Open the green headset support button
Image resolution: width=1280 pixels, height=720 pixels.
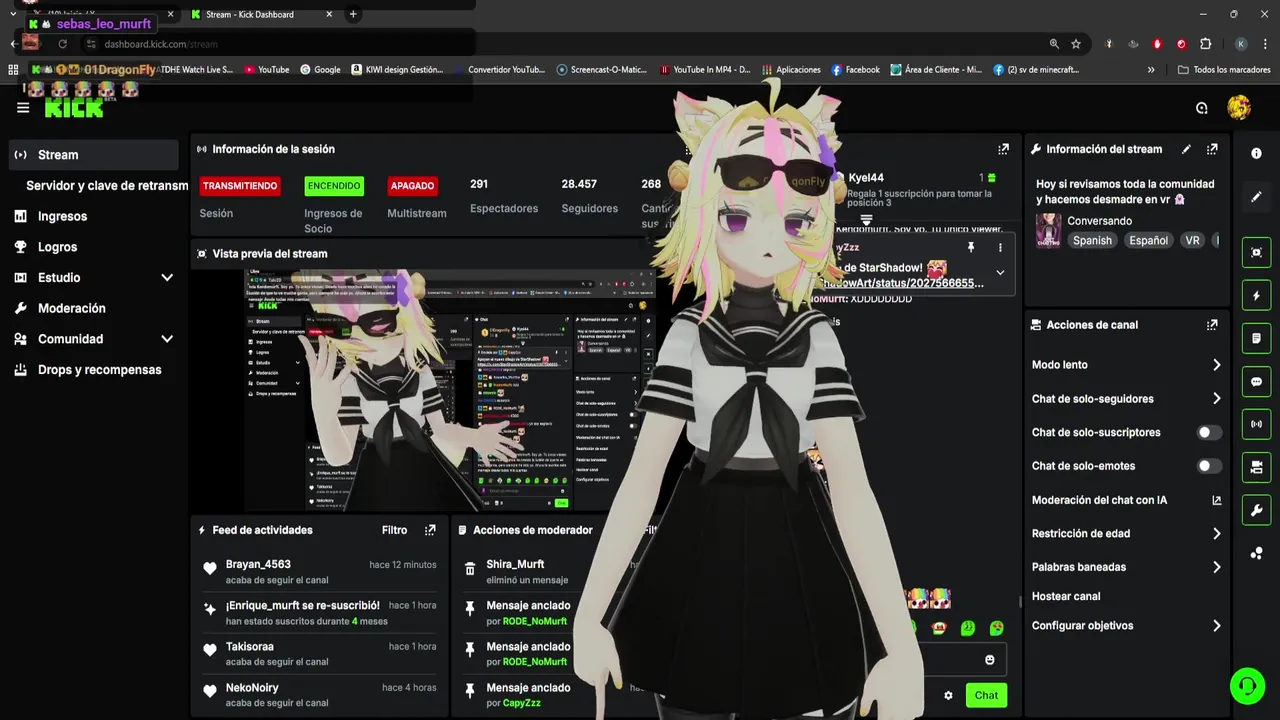1247,686
